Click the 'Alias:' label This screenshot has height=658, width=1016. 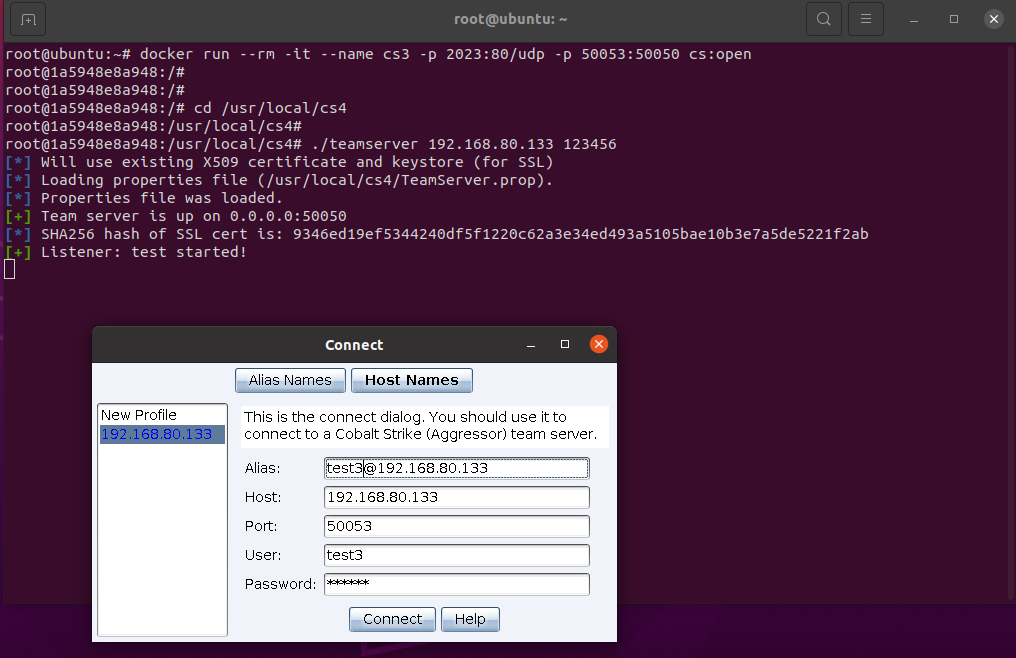(262, 468)
